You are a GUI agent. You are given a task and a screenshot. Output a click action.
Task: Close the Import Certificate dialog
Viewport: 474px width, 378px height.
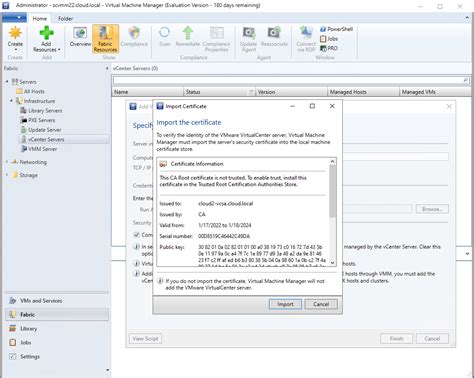click(332, 106)
